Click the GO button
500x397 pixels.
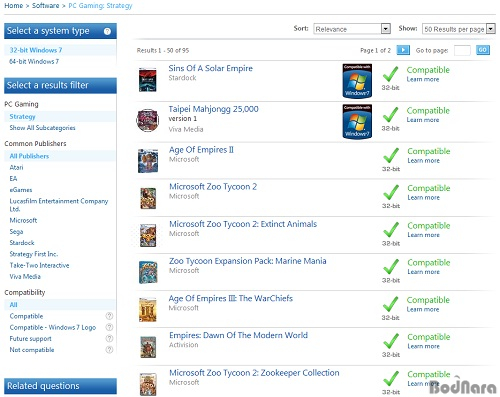[483, 50]
